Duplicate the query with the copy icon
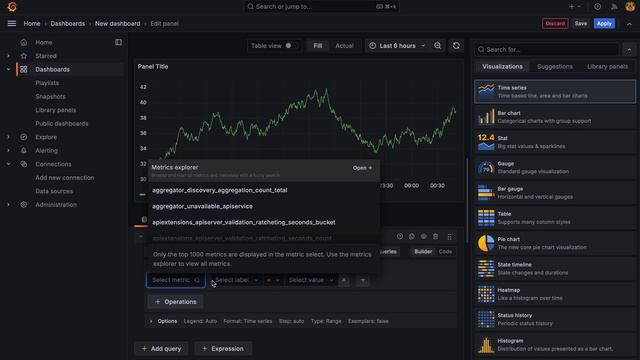 (411, 236)
